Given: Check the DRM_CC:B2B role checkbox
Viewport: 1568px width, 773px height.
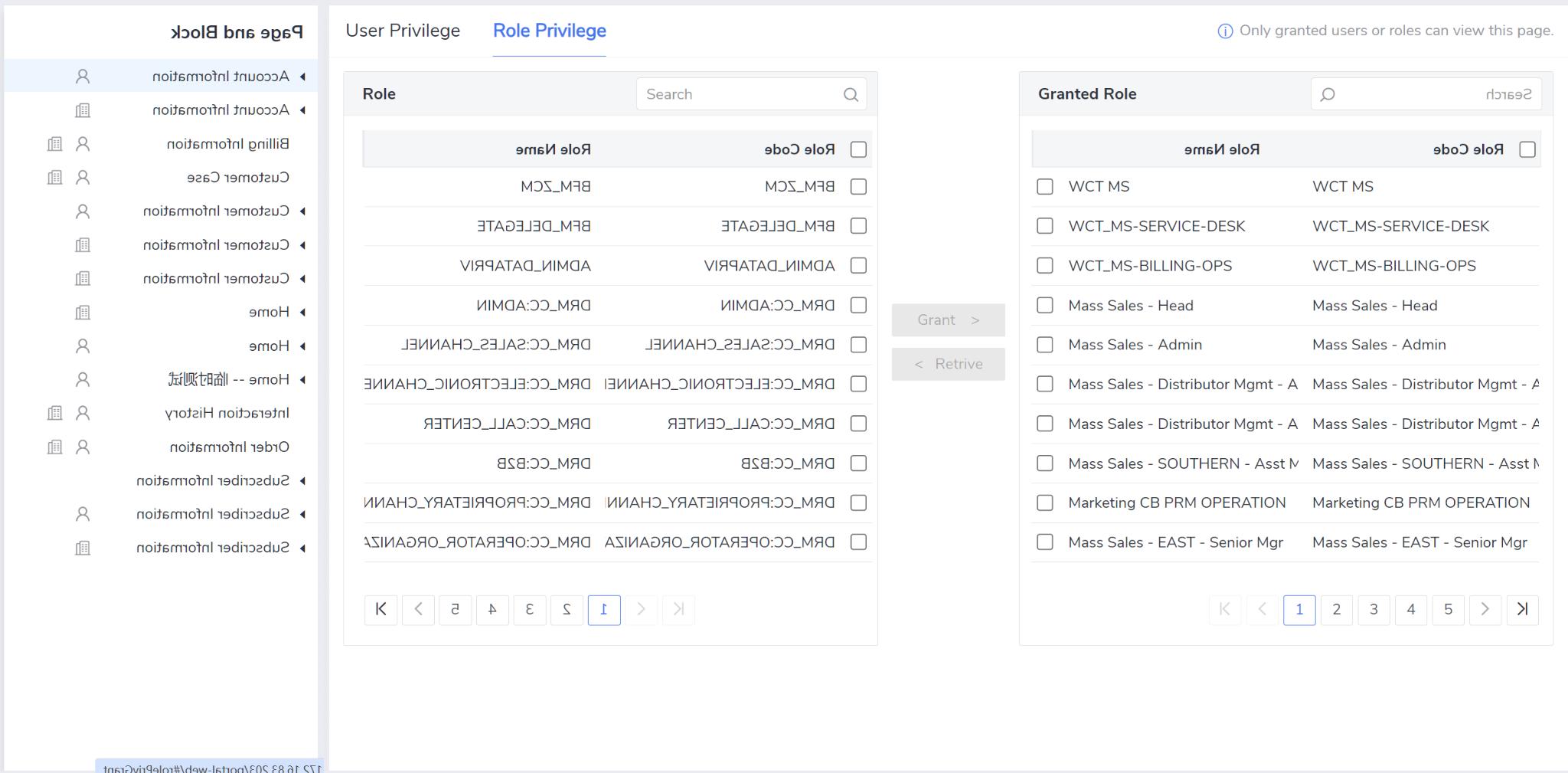Looking at the screenshot, I should [x=858, y=463].
